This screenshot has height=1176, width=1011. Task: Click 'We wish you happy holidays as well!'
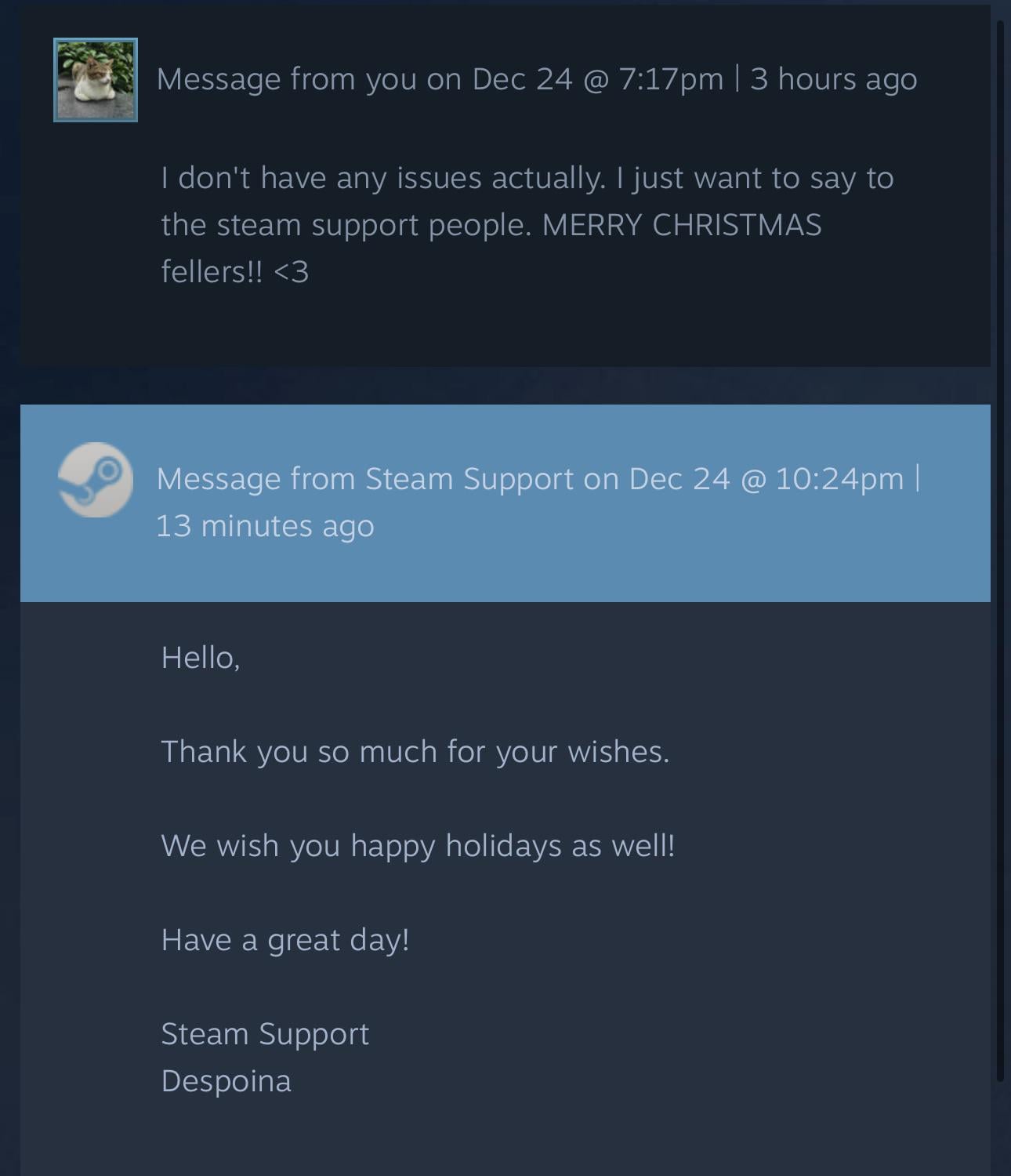(x=418, y=846)
